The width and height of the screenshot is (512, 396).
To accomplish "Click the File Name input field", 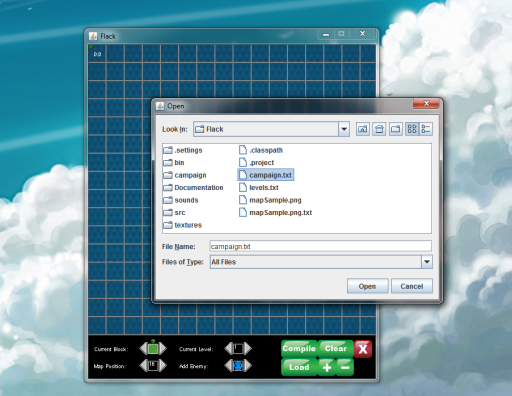I will 321,246.
